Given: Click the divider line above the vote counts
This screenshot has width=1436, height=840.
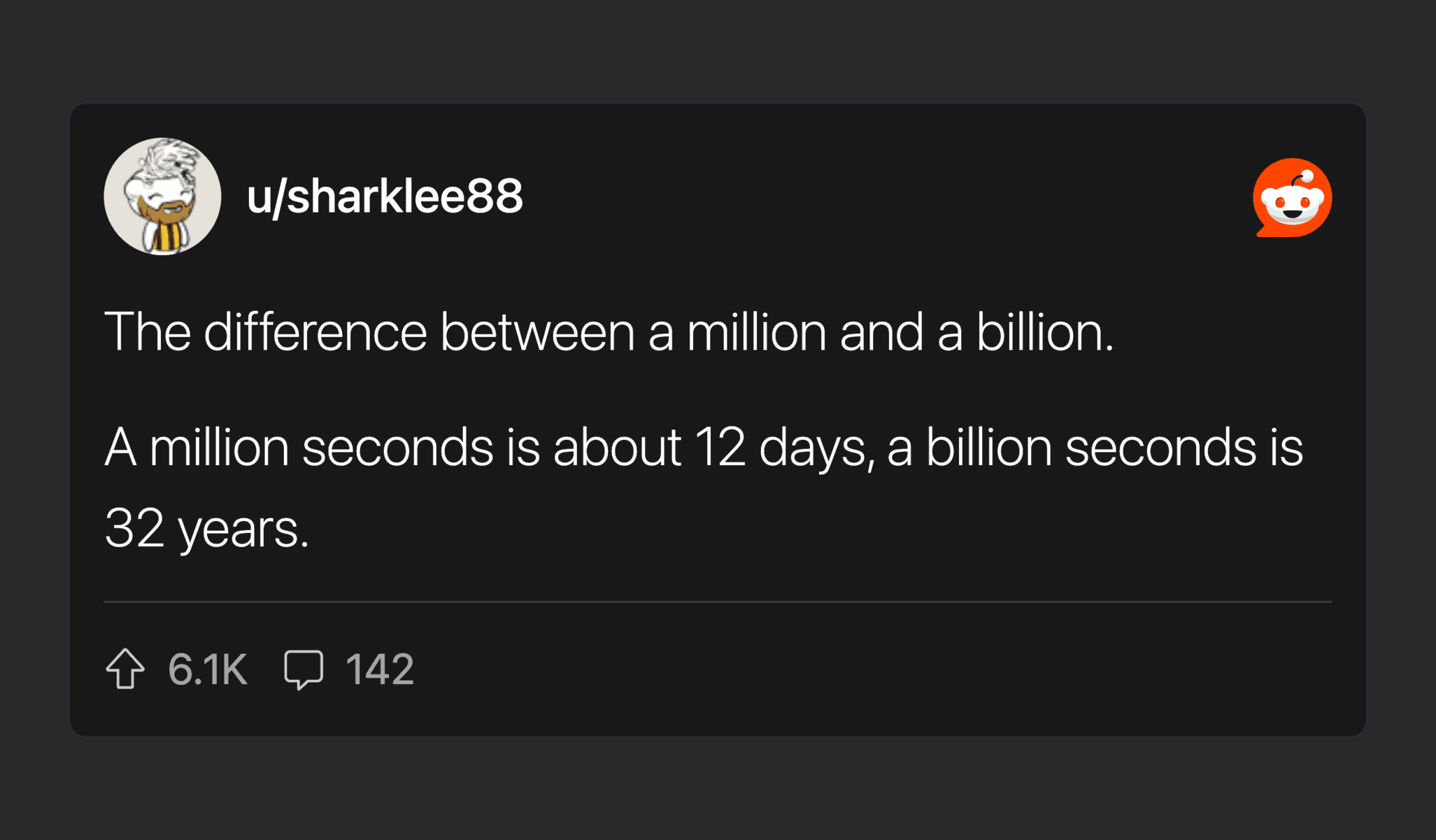Looking at the screenshot, I should (718, 601).
